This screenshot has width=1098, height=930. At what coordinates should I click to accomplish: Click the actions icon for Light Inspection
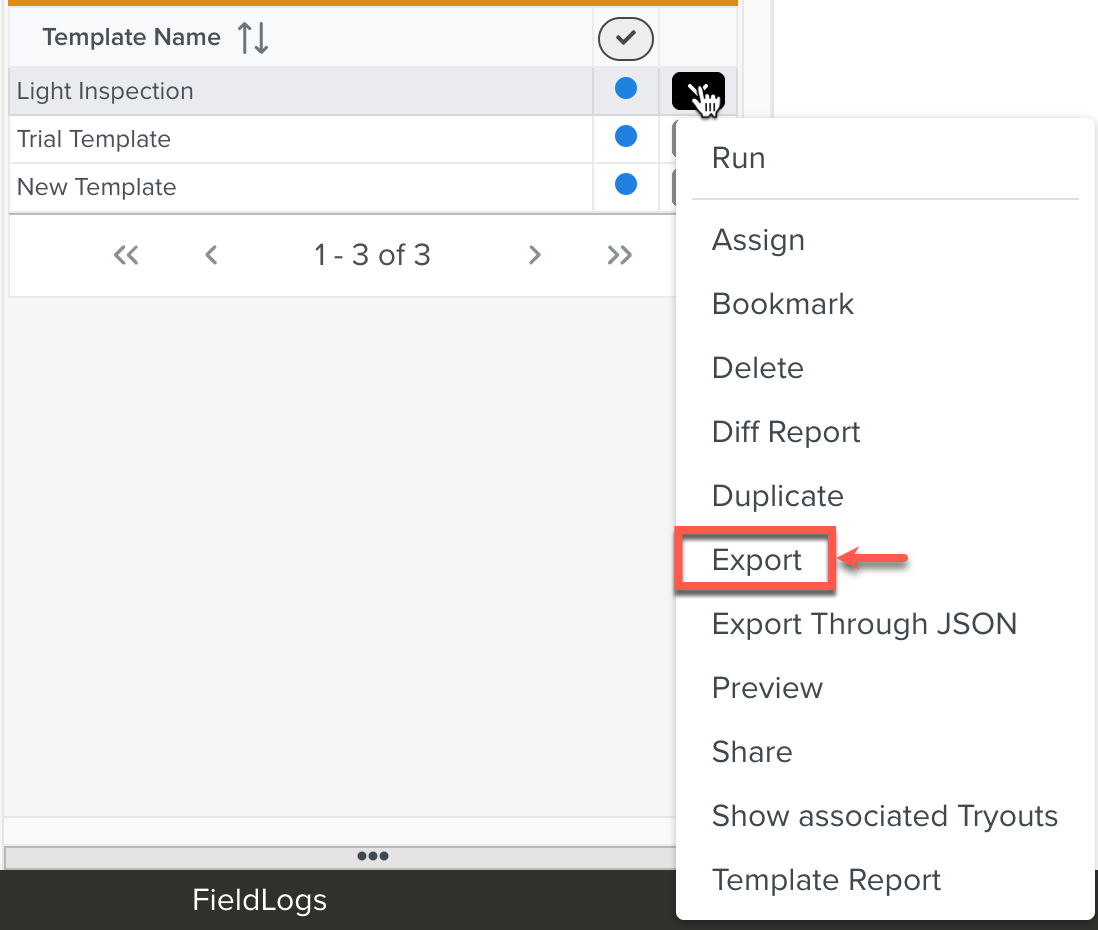point(698,92)
